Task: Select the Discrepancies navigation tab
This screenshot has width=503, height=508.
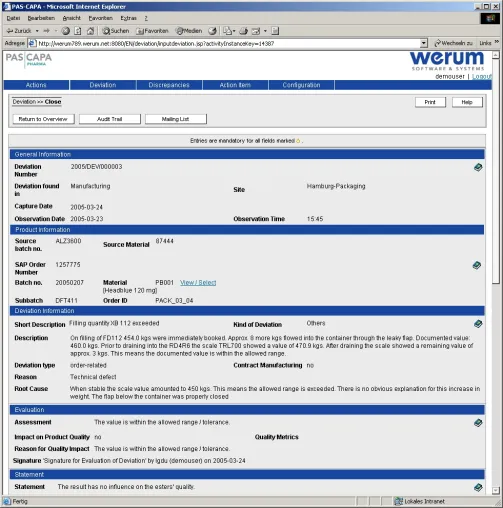Action: (169, 85)
